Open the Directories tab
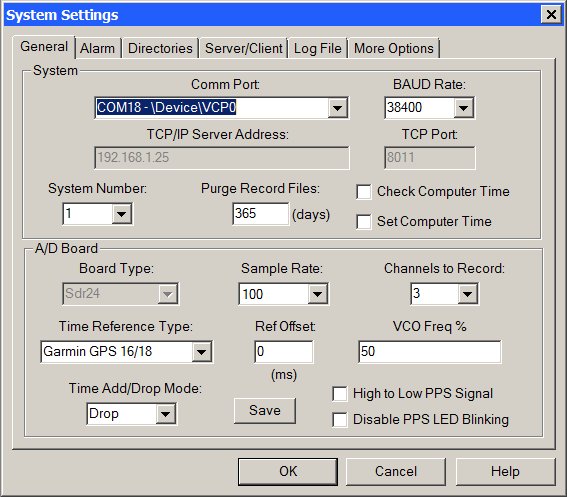 160,48
